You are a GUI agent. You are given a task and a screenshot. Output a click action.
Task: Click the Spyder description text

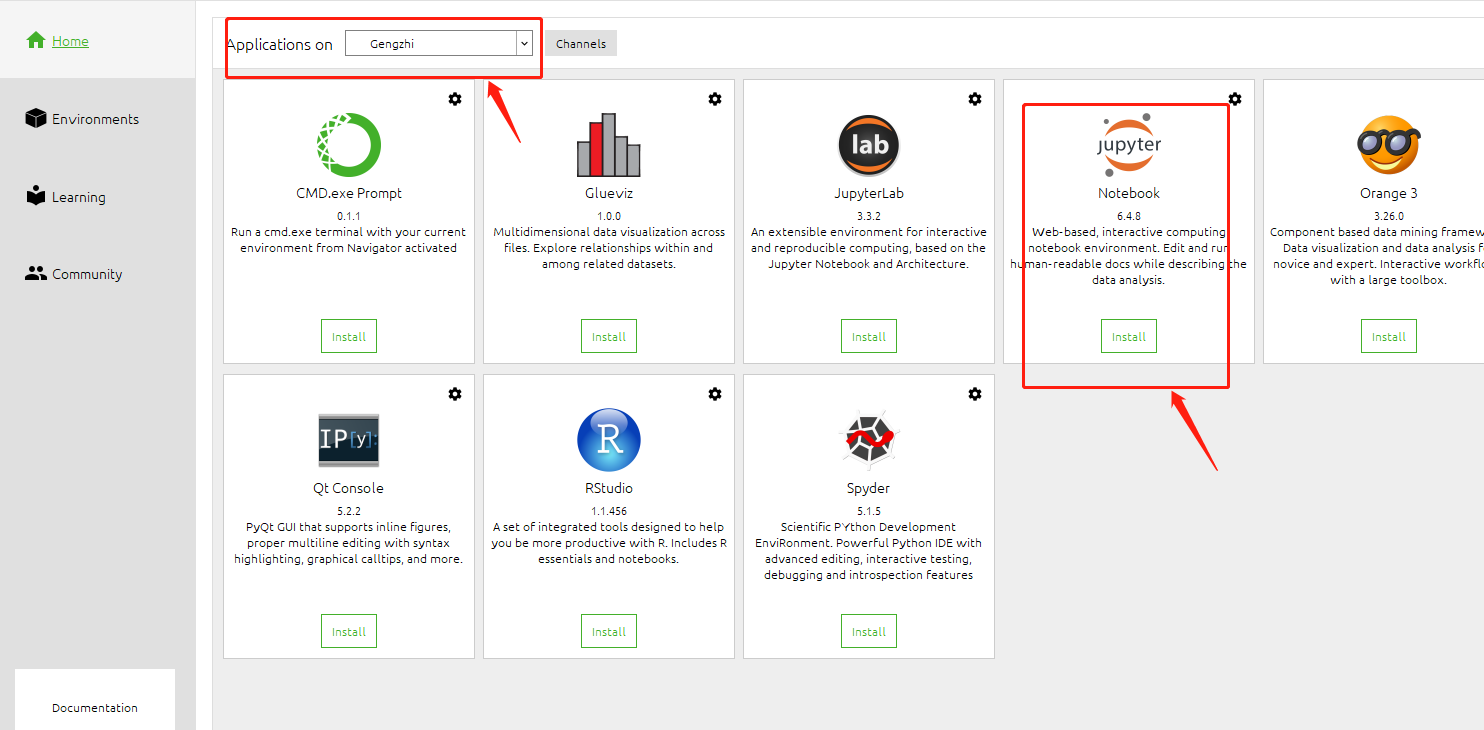coord(869,551)
